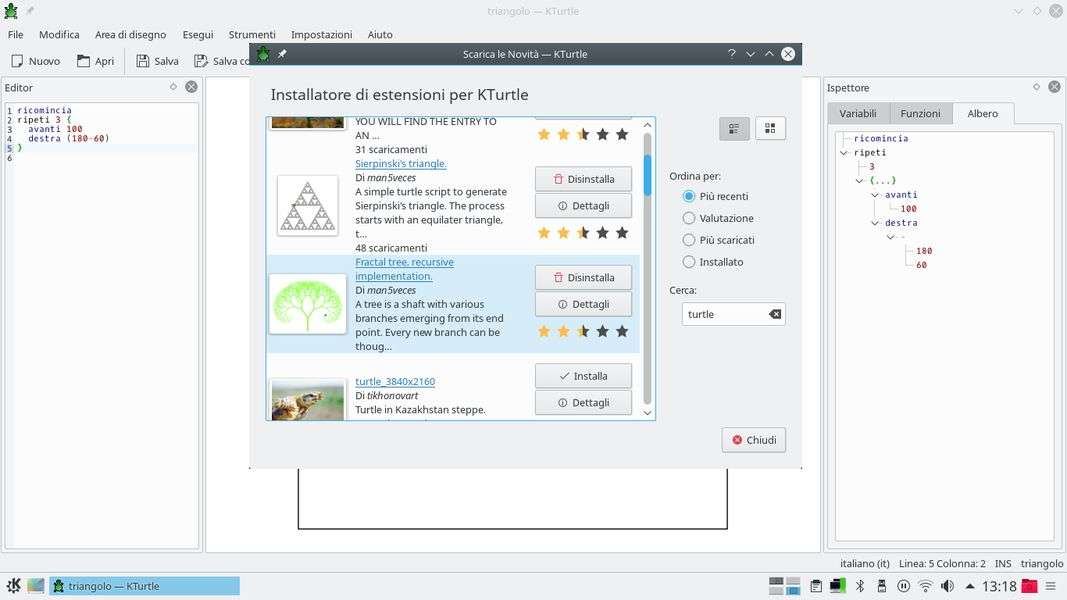Viewport: 1067px width, 600px height.
Task: Disinstalla the Sierpinski's triangle extension
Action: point(583,179)
